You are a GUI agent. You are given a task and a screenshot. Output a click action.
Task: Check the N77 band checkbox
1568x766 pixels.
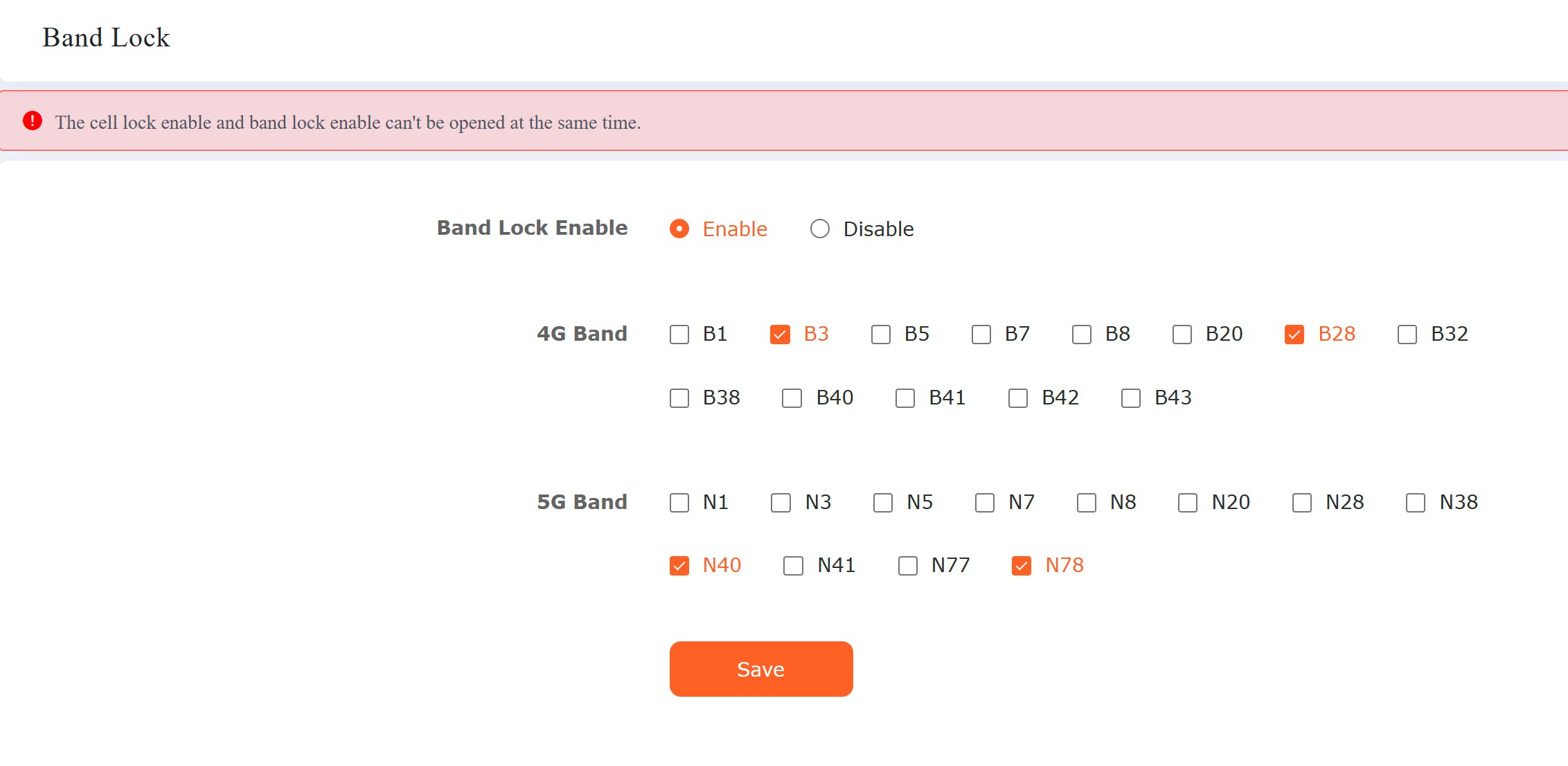(x=908, y=566)
